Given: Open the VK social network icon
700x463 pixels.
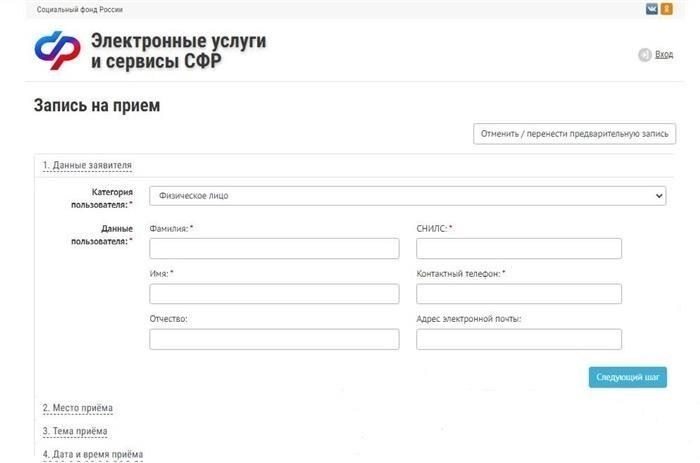Looking at the screenshot, I should (x=651, y=9).
